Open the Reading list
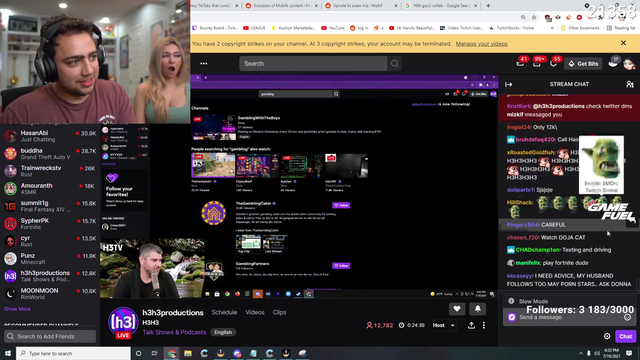This screenshot has width=640, height=360. tap(620, 28)
